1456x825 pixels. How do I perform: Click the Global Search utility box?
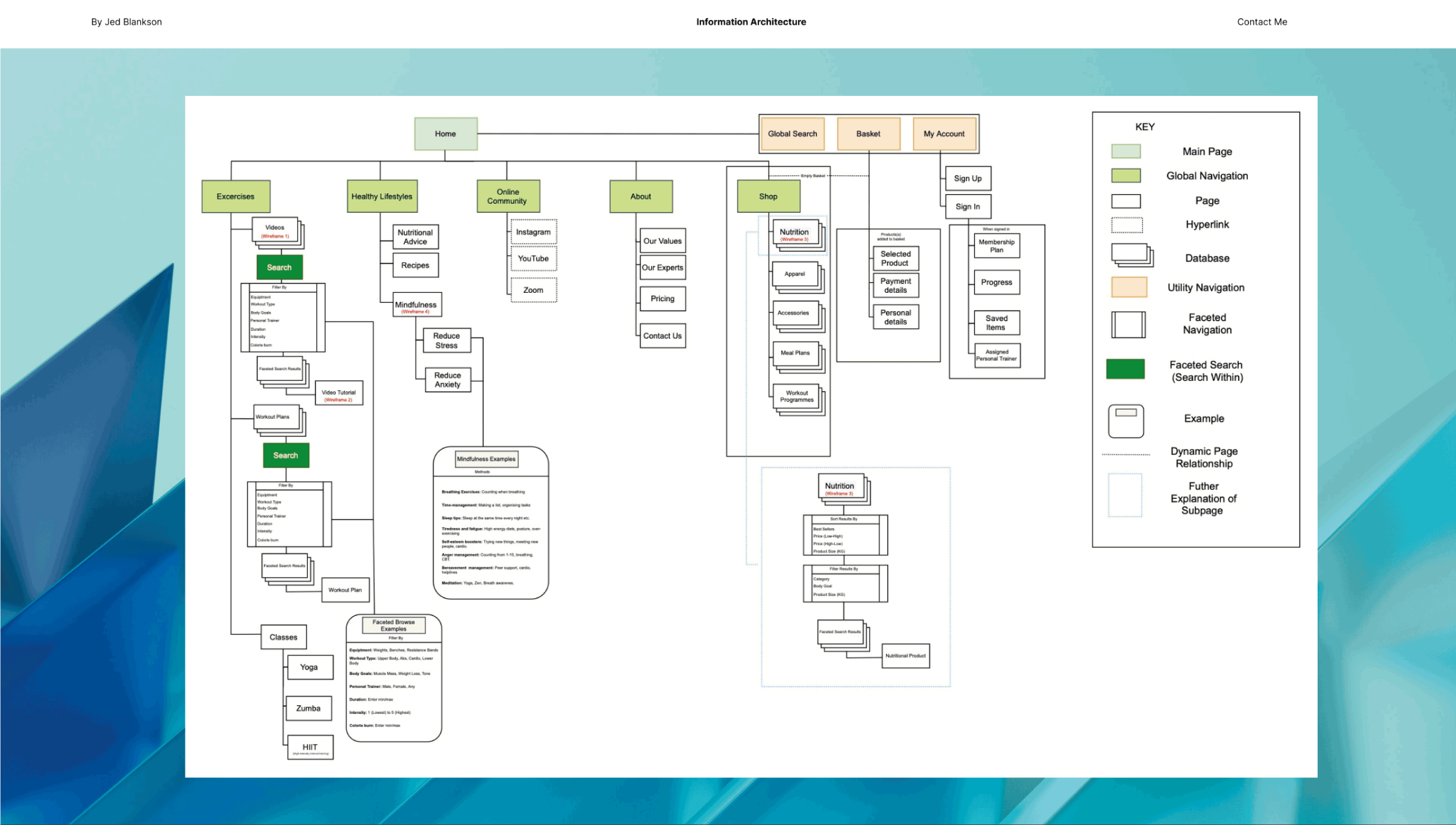792,134
